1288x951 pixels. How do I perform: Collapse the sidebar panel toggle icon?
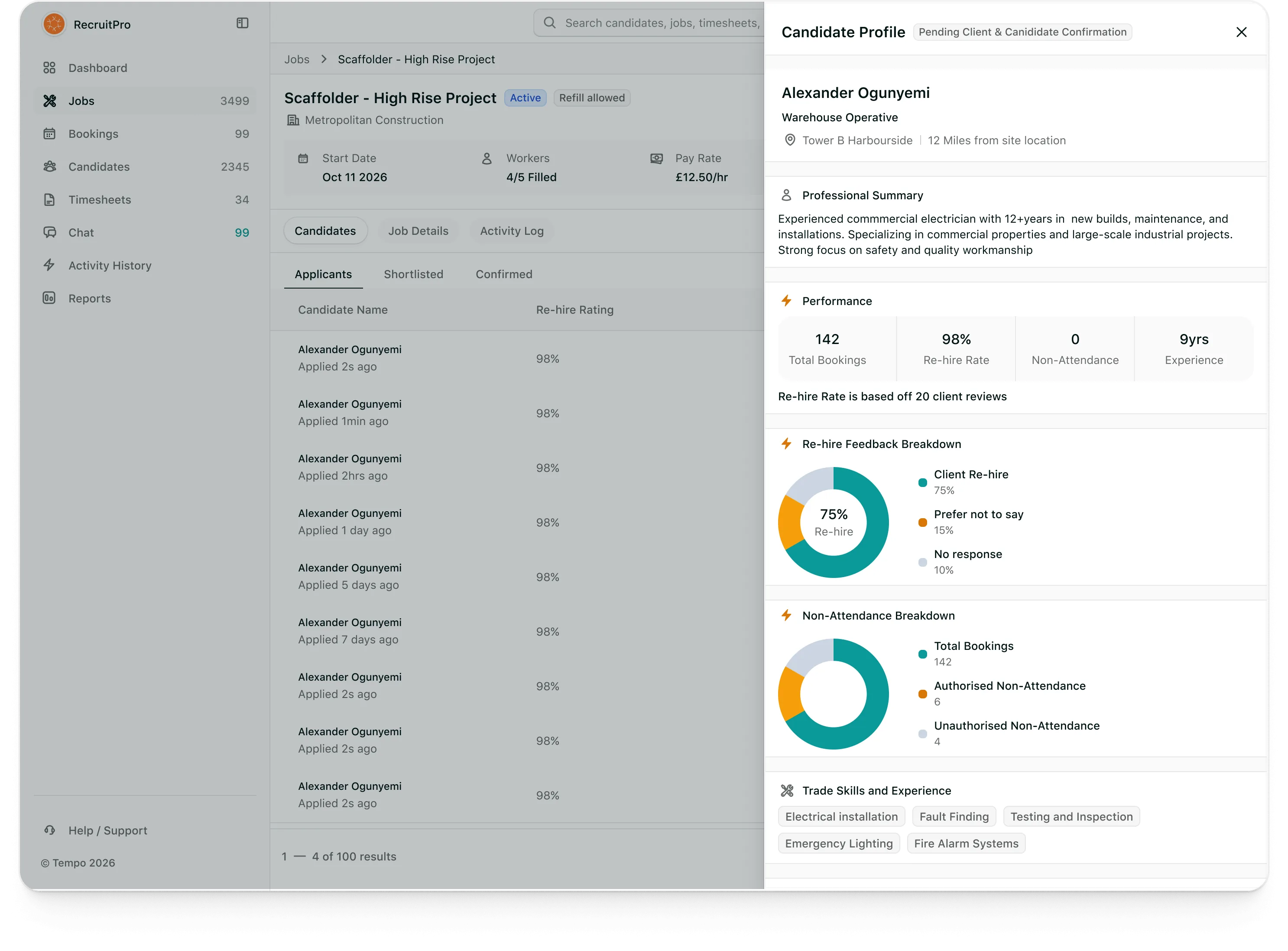pyautogui.click(x=242, y=23)
